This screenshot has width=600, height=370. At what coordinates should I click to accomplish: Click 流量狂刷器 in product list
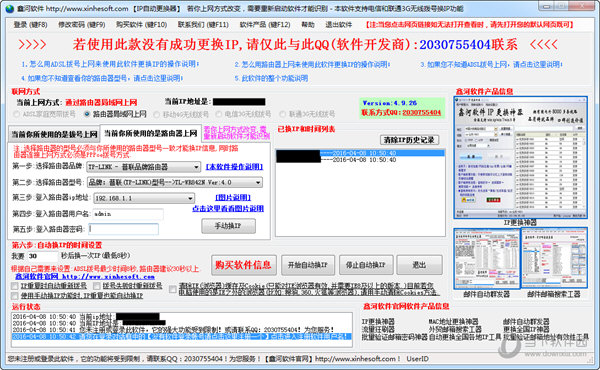click(x=378, y=329)
